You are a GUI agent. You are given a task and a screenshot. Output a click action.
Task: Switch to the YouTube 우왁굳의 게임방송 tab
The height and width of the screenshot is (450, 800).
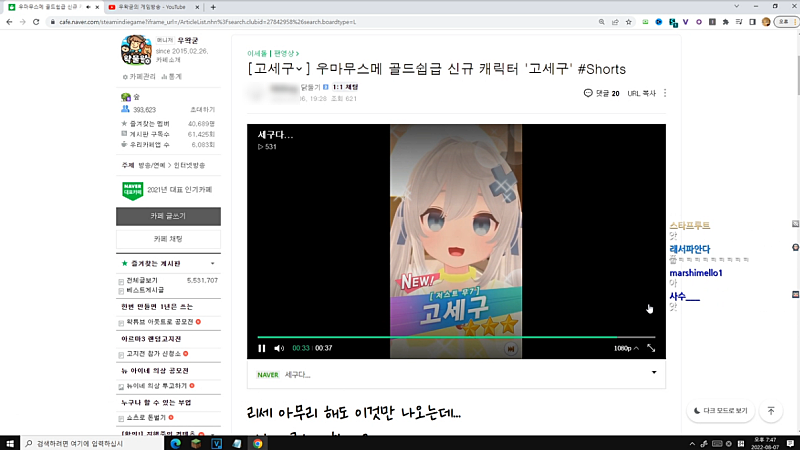tap(152, 7)
